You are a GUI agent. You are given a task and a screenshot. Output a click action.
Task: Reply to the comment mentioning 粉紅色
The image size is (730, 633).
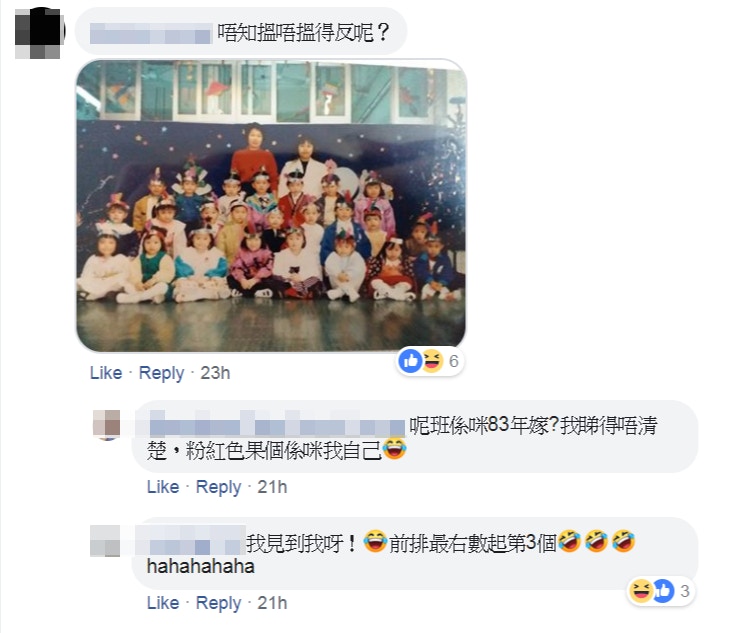(218, 487)
